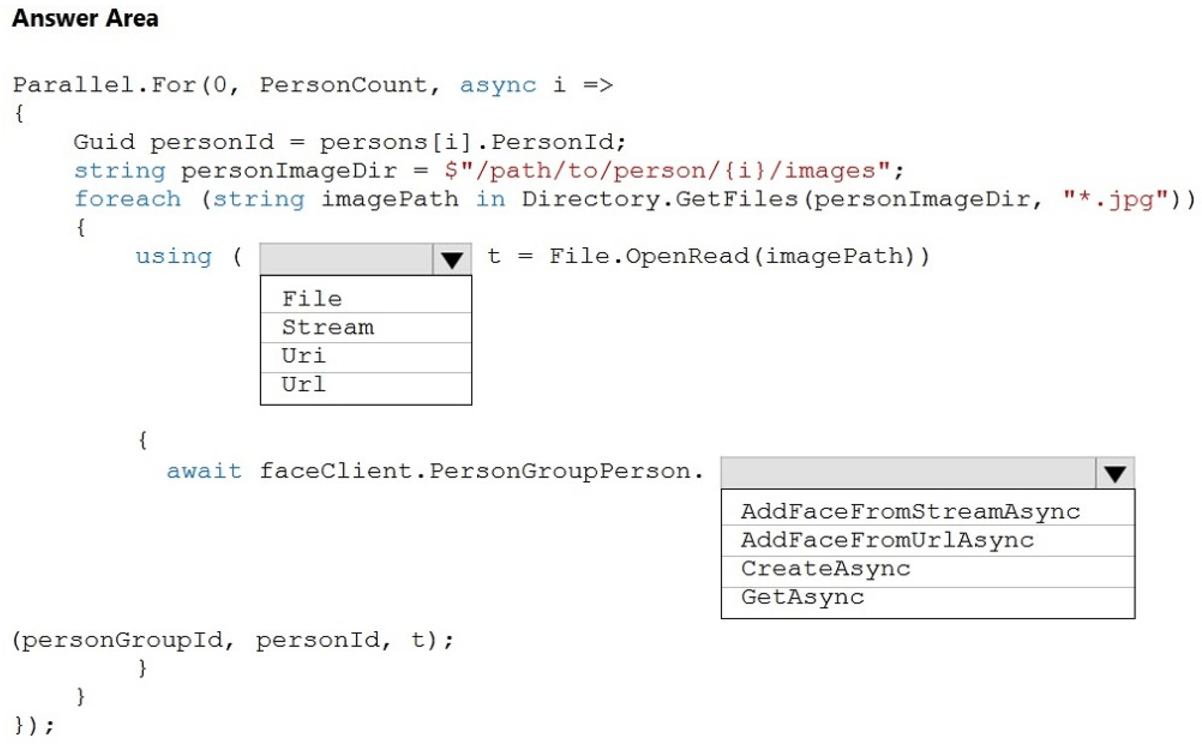Choose GetAsync in the method dropdown
This screenshot has height=747, width=1202.
tap(800, 597)
